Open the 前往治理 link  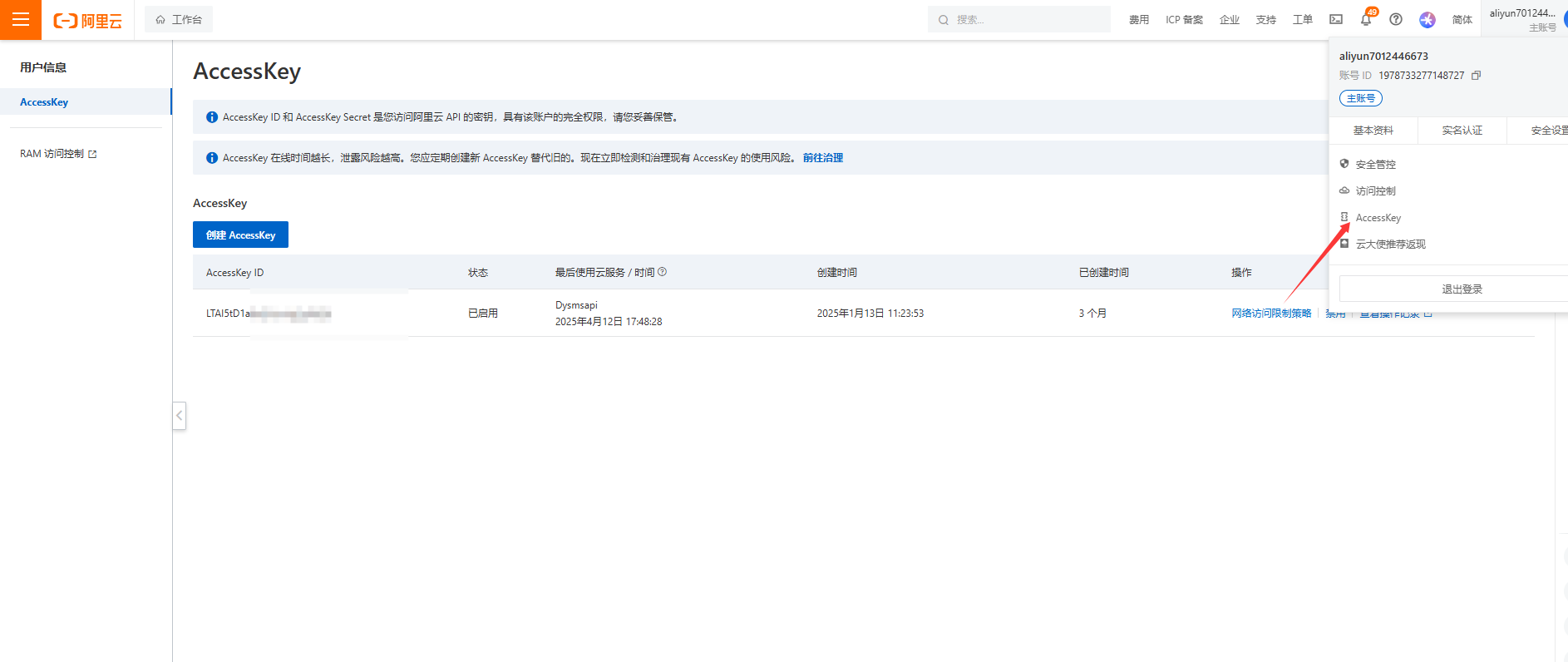click(x=822, y=158)
